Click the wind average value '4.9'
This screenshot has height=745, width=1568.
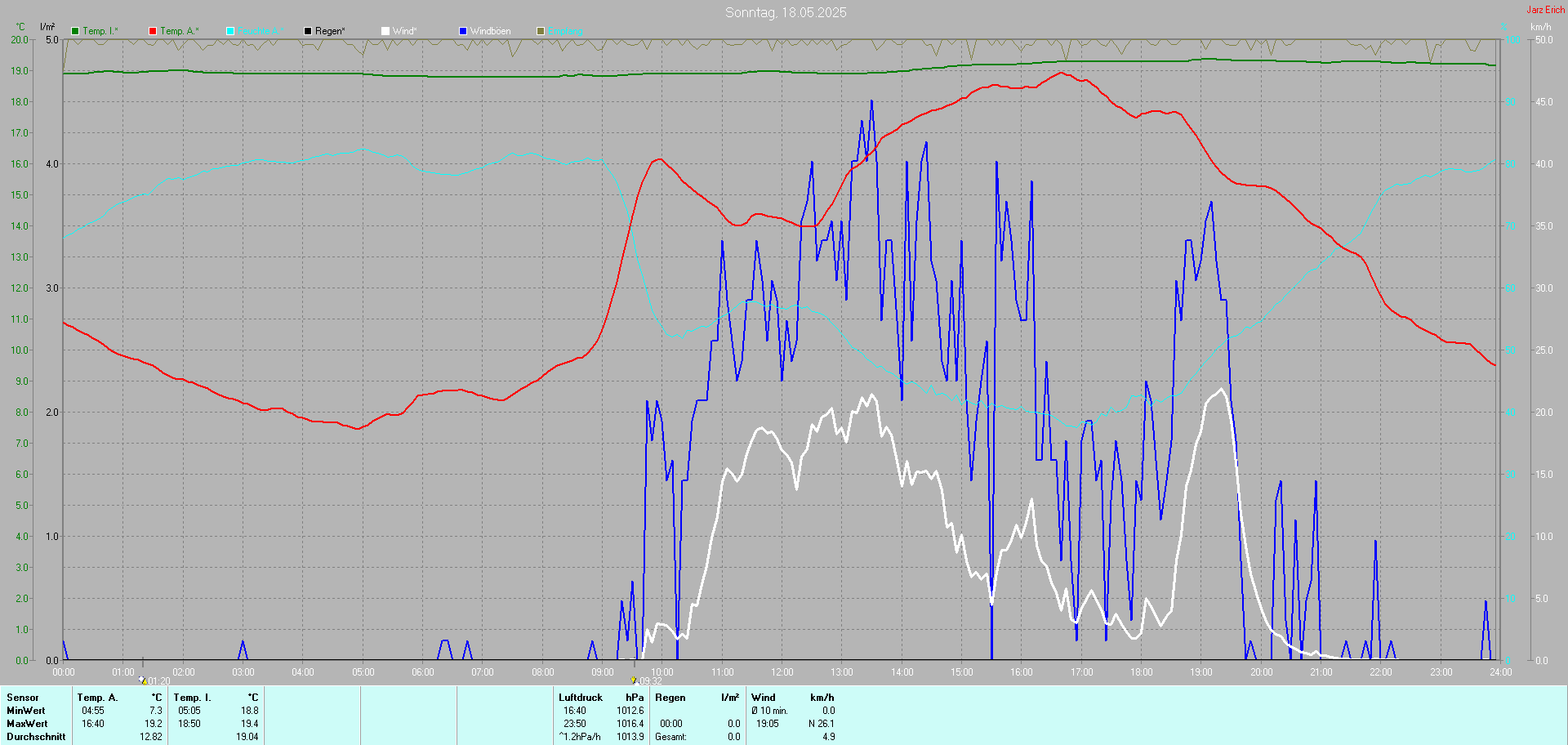[829, 737]
